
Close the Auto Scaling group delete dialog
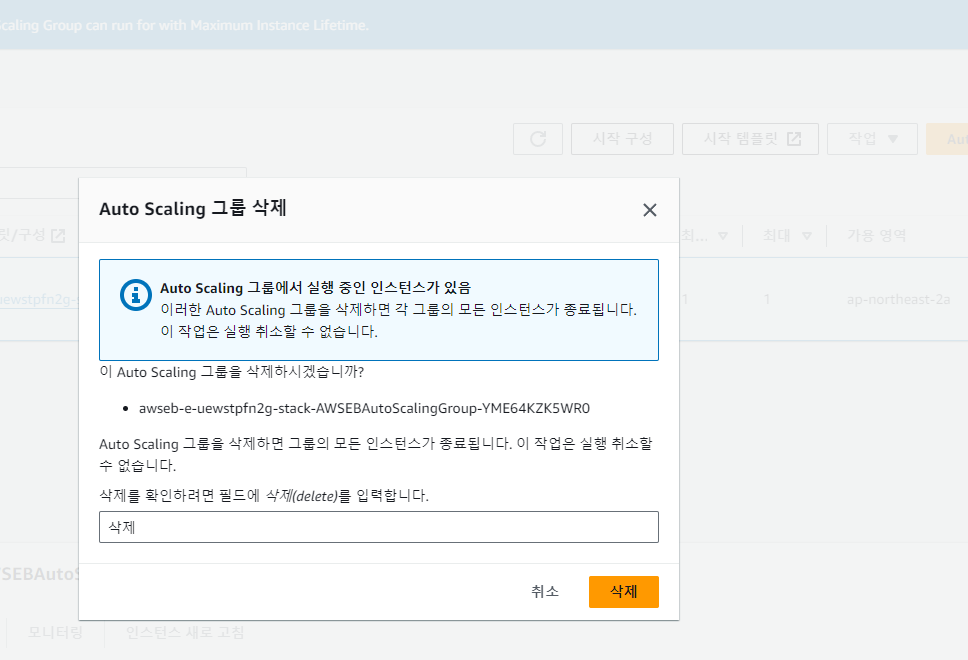[x=649, y=210]
